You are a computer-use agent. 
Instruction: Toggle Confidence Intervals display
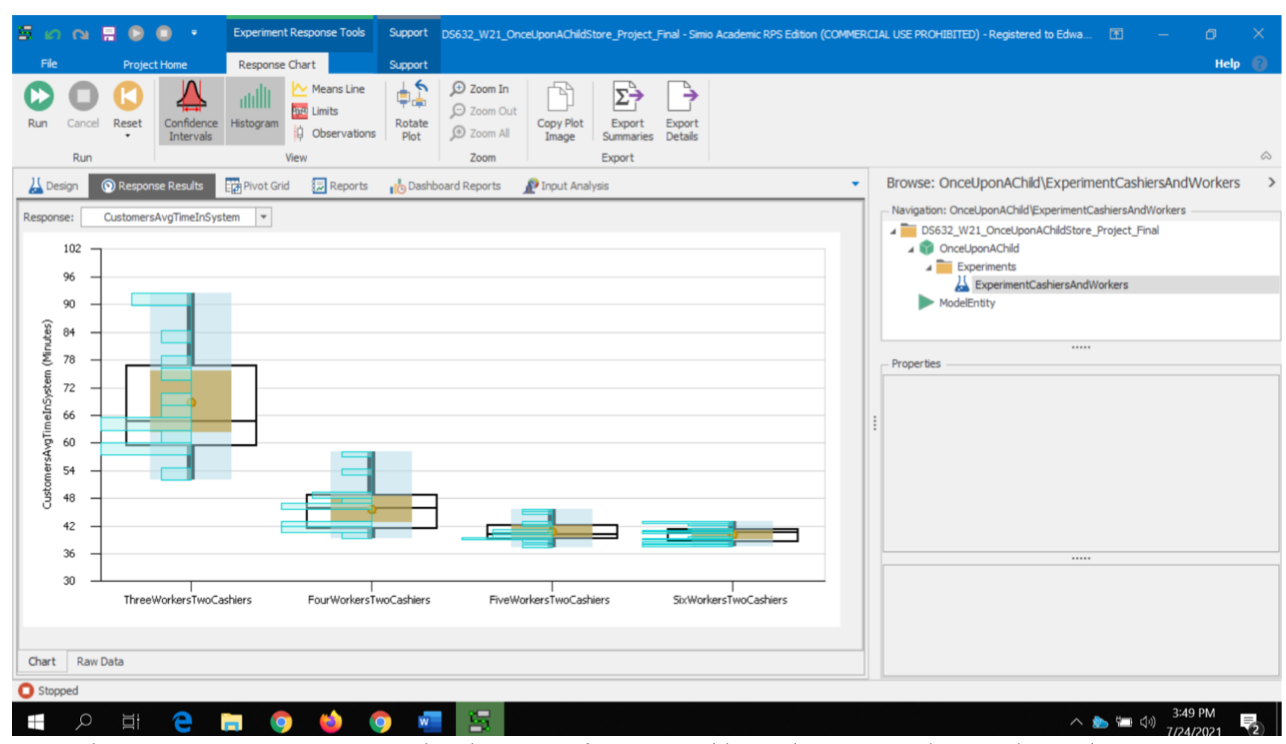pos(190,111)
